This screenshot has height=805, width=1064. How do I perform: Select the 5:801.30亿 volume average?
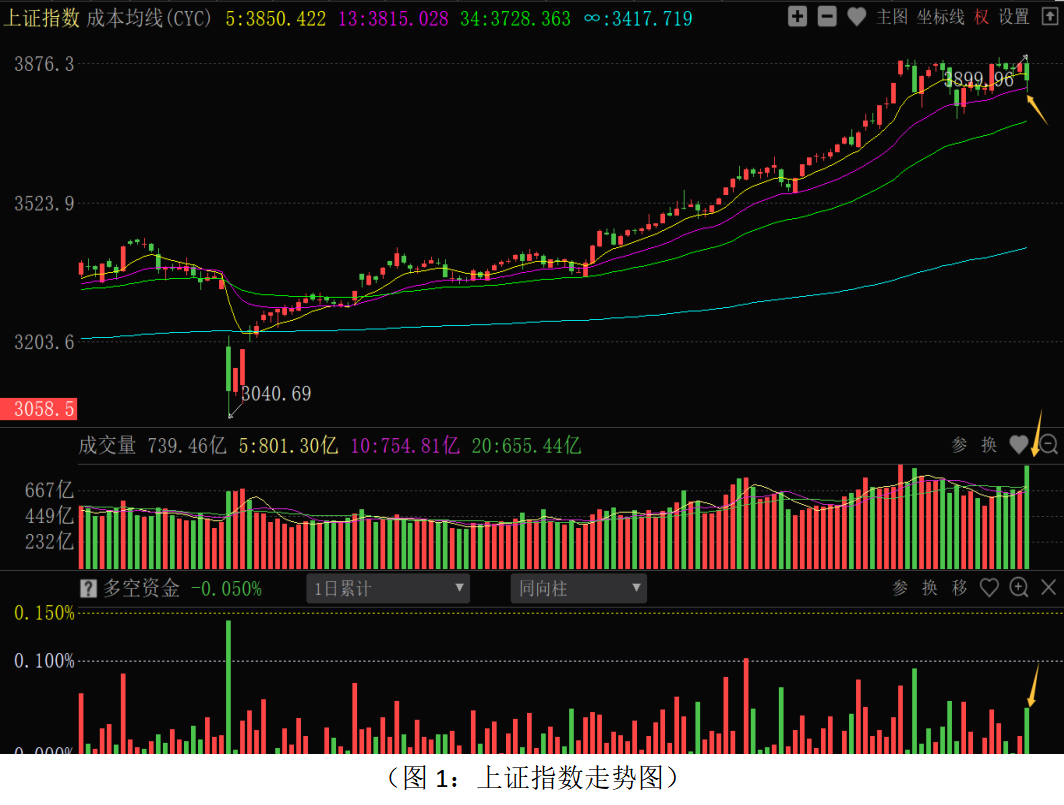pyautogui.click(x=288, y=445)
